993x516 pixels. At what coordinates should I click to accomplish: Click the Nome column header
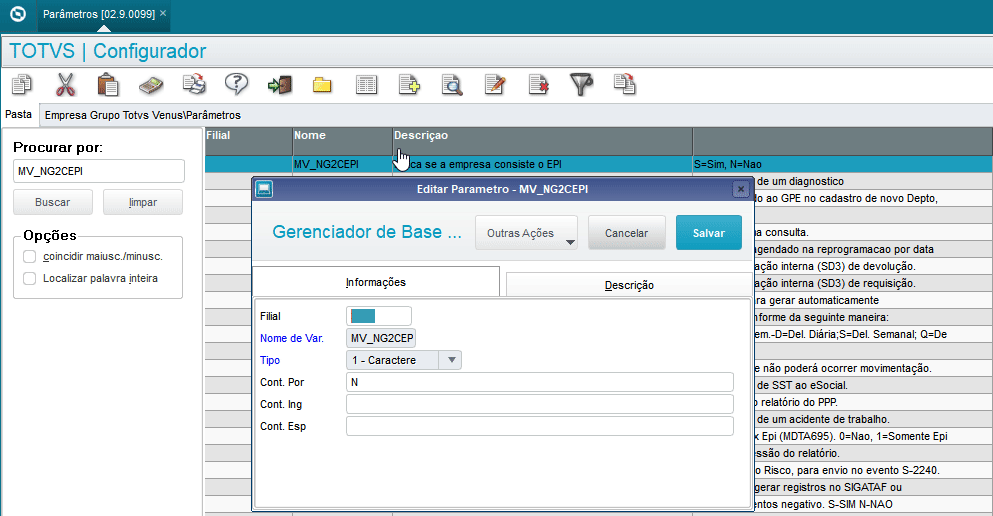[x=342, y=141]
